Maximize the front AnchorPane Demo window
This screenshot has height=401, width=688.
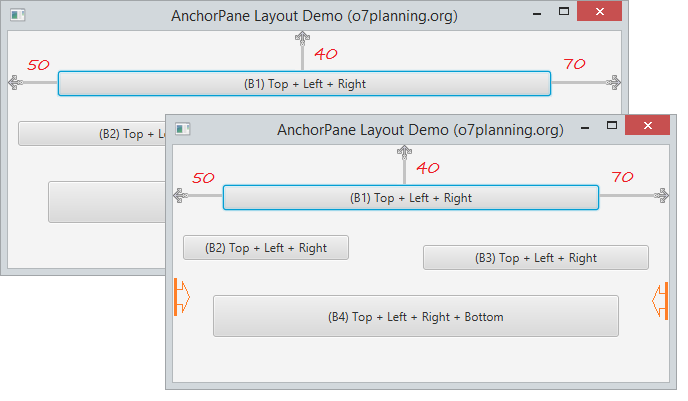click(x=612, y=125)
